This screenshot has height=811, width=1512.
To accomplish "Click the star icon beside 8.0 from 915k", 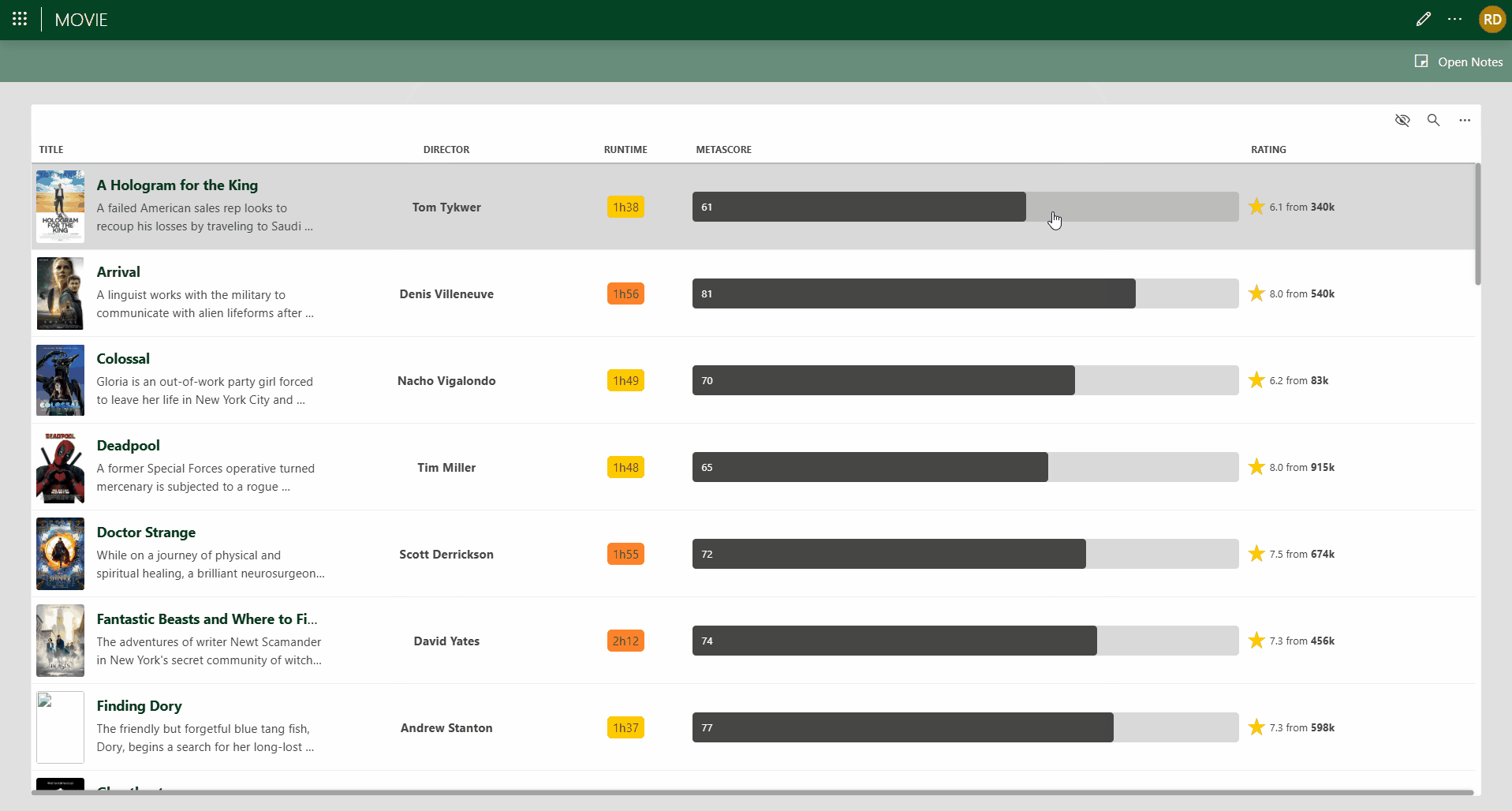I will (x=1256, y=467).
